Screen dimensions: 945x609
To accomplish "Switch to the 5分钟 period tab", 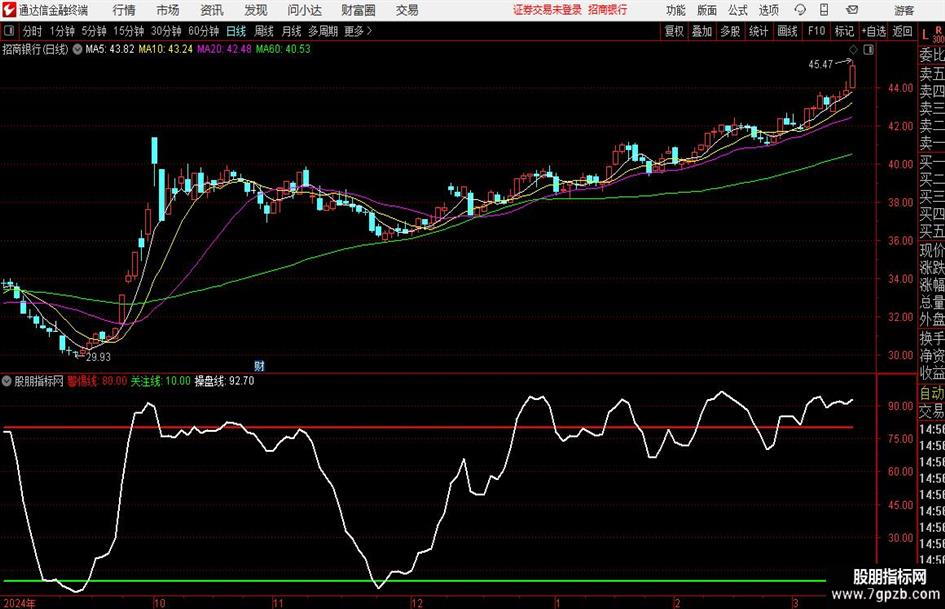I will point(93,31).
